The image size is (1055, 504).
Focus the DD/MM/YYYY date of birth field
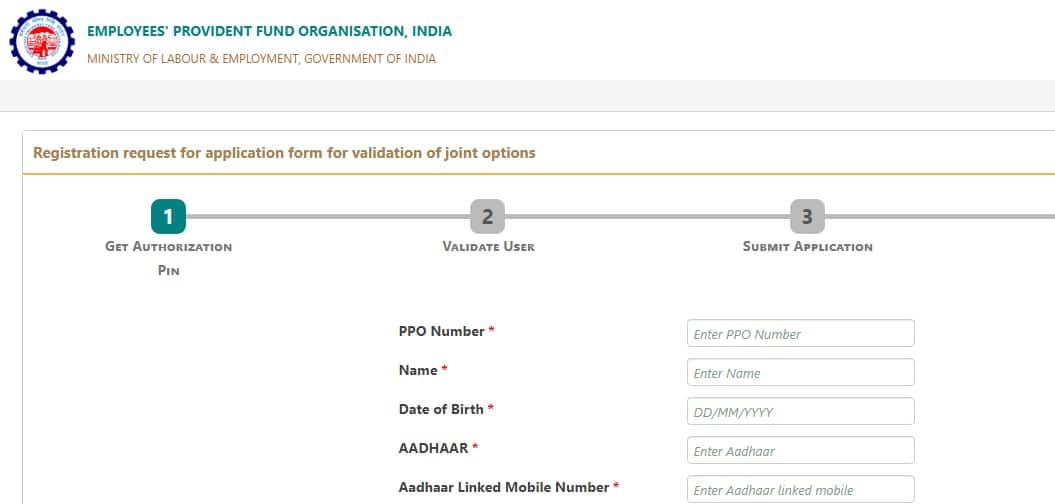coord(801,412)
